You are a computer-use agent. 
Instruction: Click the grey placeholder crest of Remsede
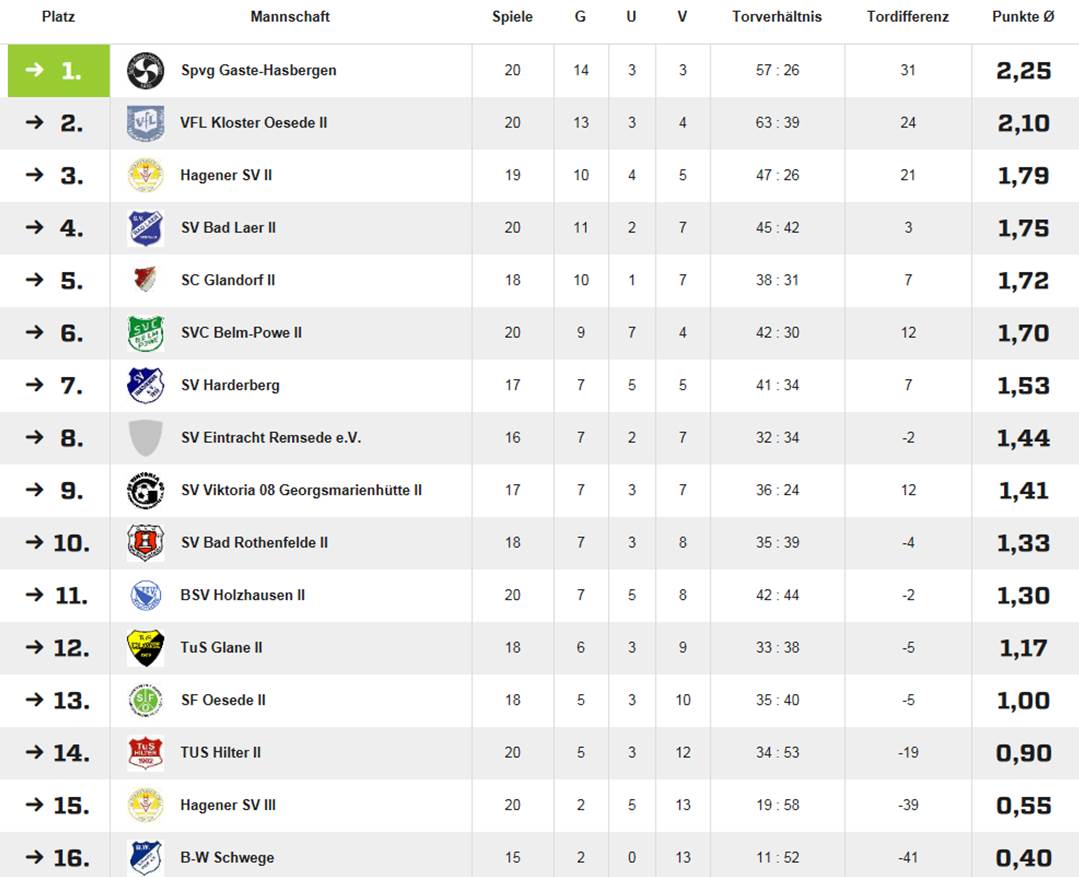click(x=146, y=438)
